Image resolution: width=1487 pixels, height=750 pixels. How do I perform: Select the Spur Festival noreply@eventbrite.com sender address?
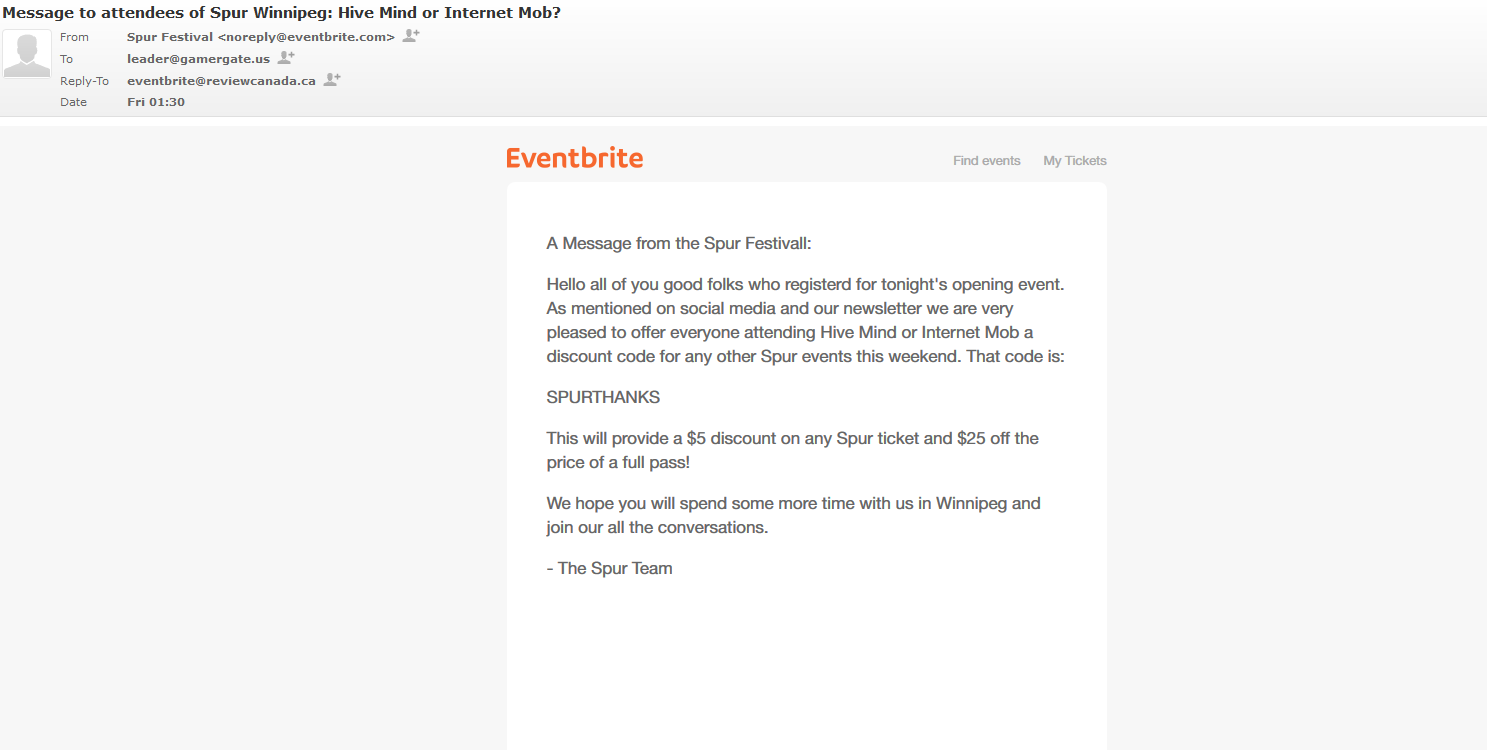point(261,37)
